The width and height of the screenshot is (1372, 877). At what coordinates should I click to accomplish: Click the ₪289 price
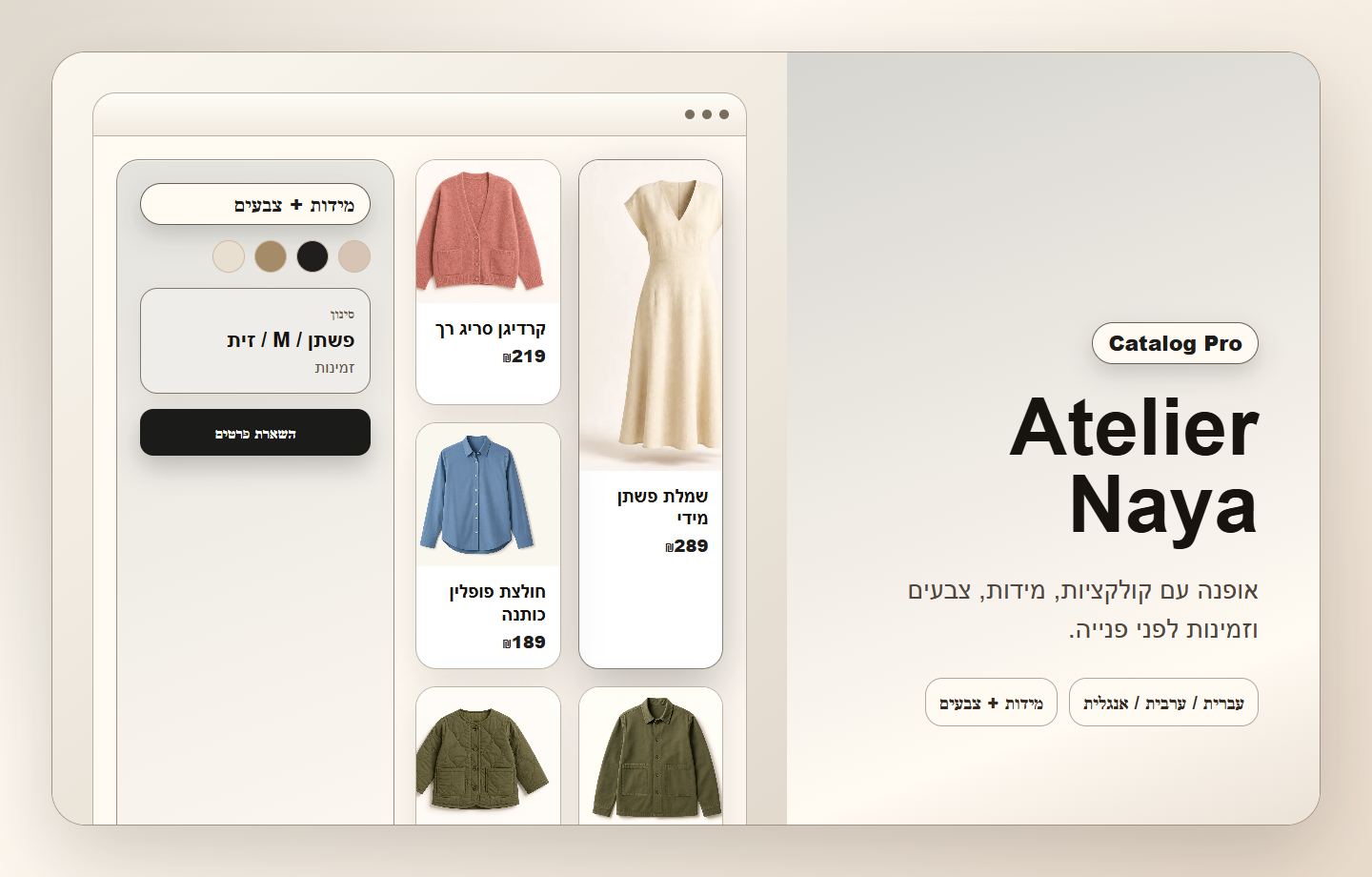[x=687, y=546]
